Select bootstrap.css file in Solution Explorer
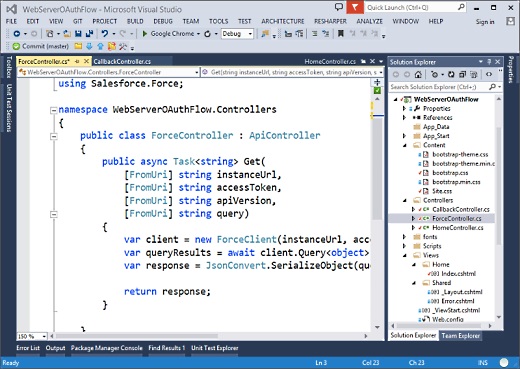520x369 pixels. point(450,173)
